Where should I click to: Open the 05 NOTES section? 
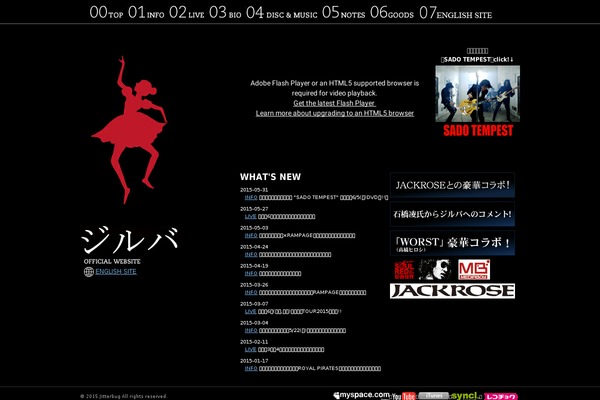[344, 12]
